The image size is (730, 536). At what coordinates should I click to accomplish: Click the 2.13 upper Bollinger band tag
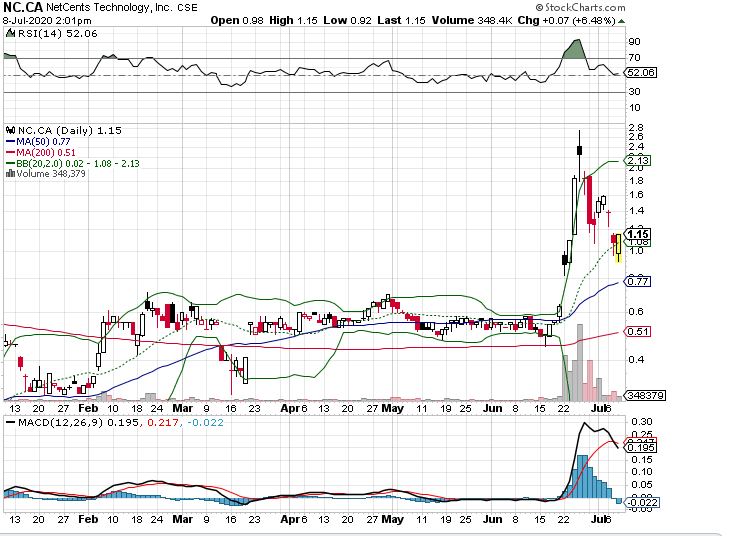tap(638, 161)
